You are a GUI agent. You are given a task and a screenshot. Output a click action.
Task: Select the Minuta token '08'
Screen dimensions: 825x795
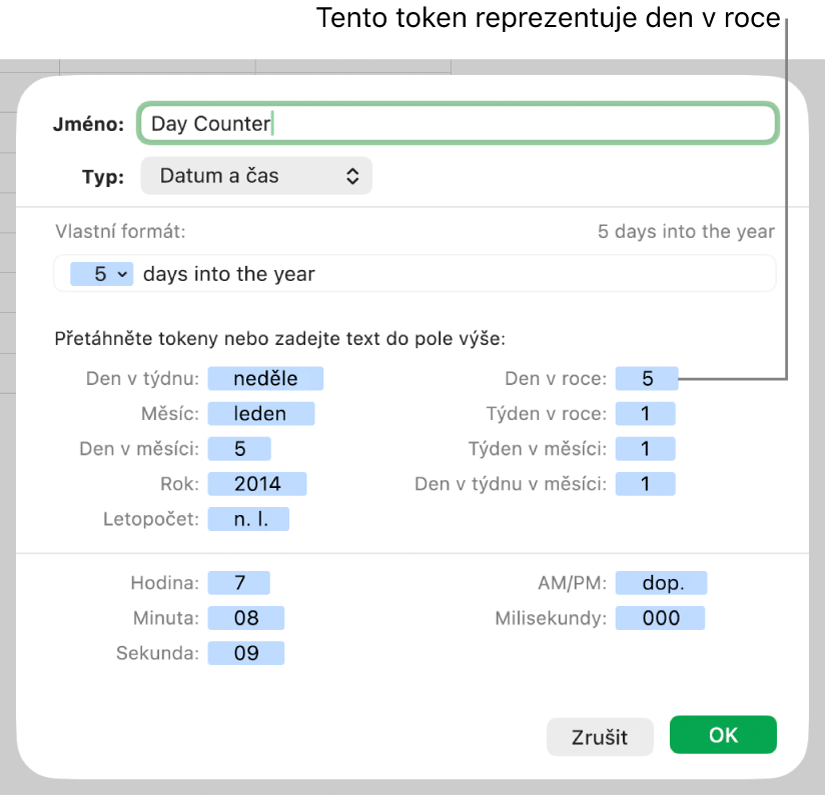pos(246,618)
